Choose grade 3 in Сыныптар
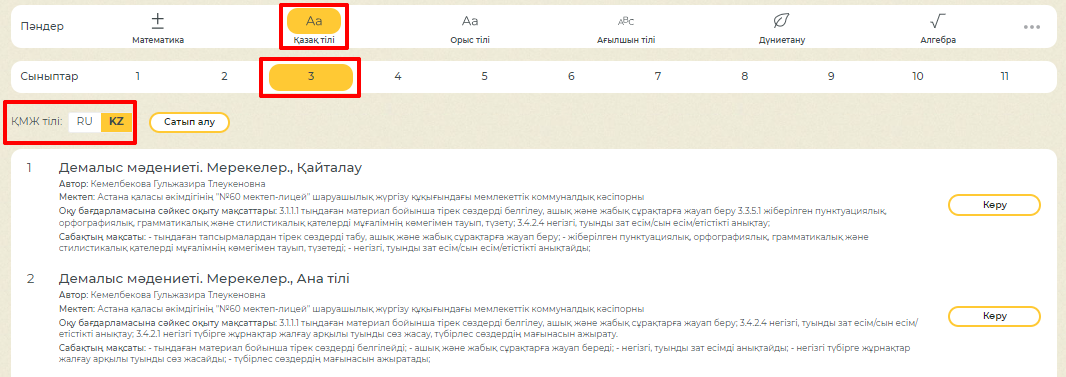 click(311, 77)
